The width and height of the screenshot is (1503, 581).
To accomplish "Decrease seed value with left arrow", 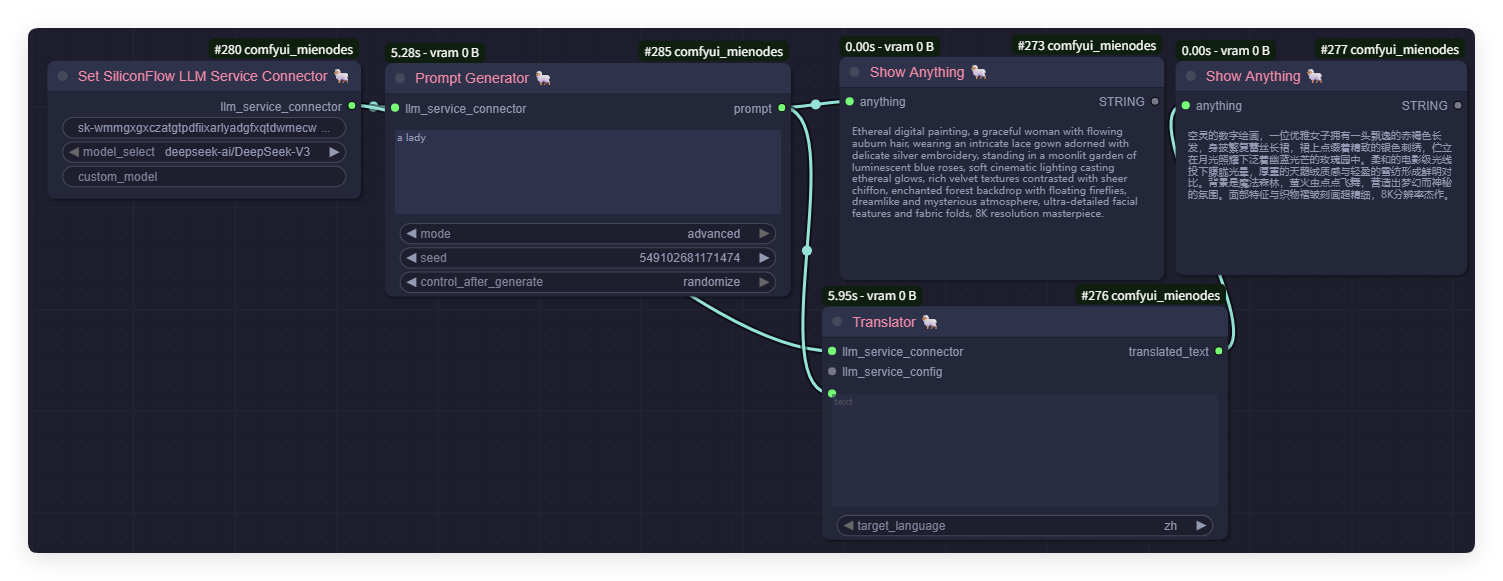I will tap(411, 258).
